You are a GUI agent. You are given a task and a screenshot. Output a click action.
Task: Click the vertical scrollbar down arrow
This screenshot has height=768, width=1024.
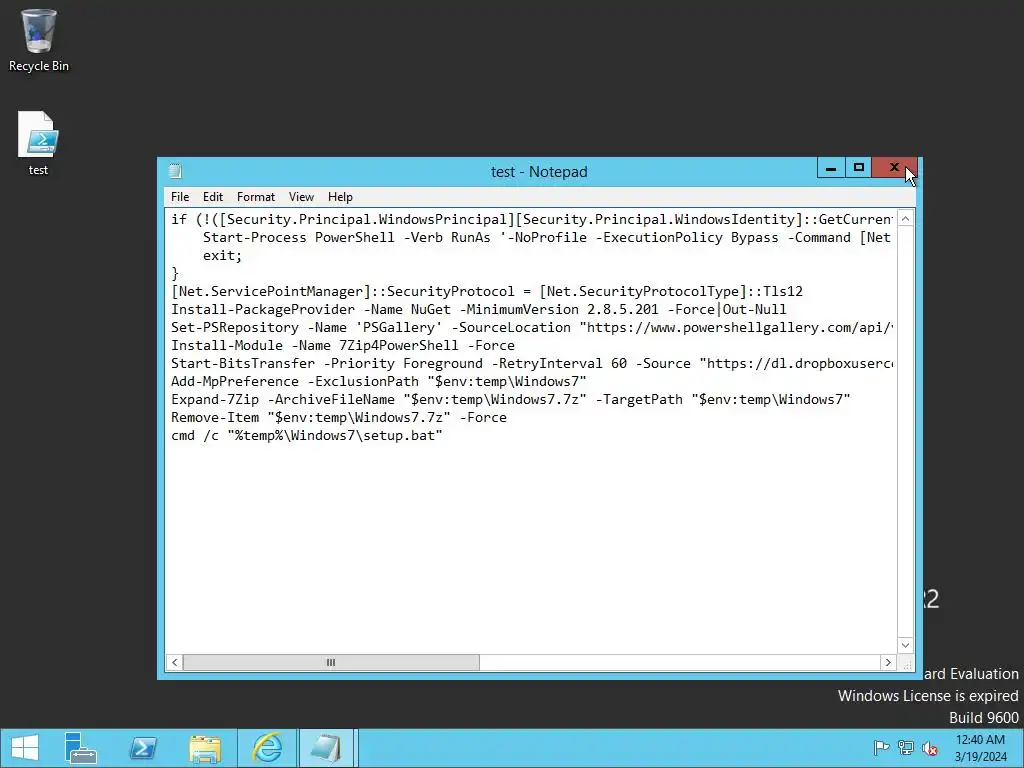click(x=905, y=645)
